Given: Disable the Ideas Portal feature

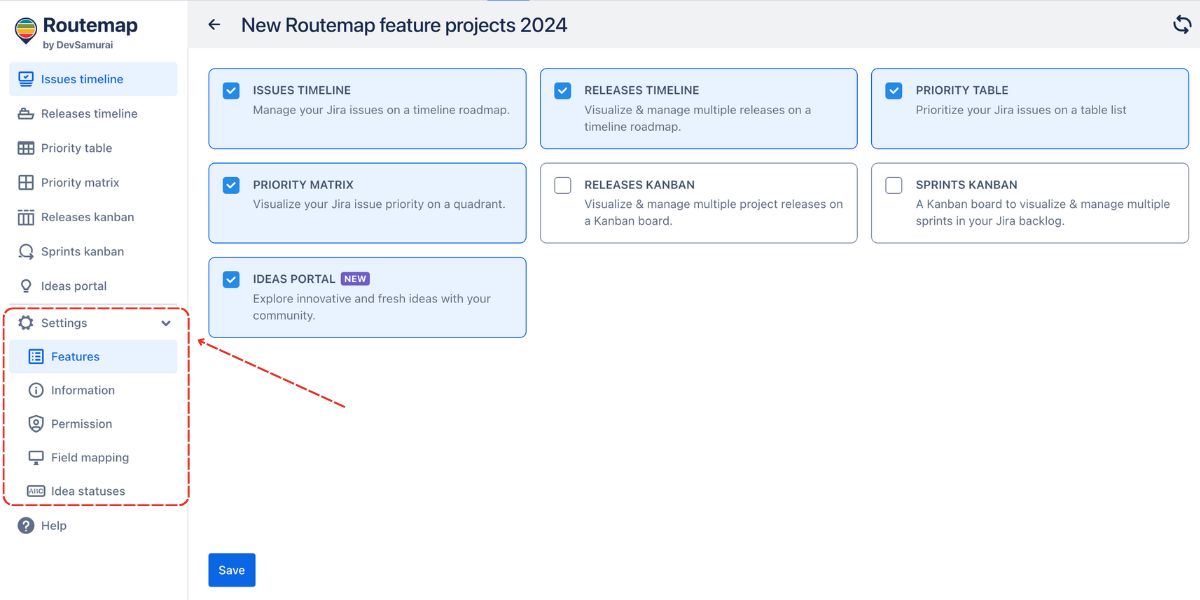Looking at the screenshot, I should coord(230,279).
